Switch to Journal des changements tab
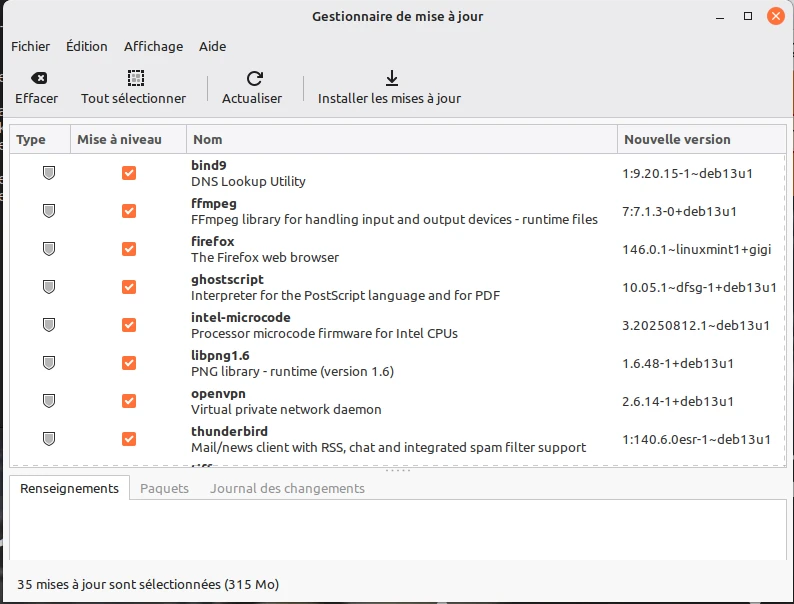 click(x=287, y=489)
